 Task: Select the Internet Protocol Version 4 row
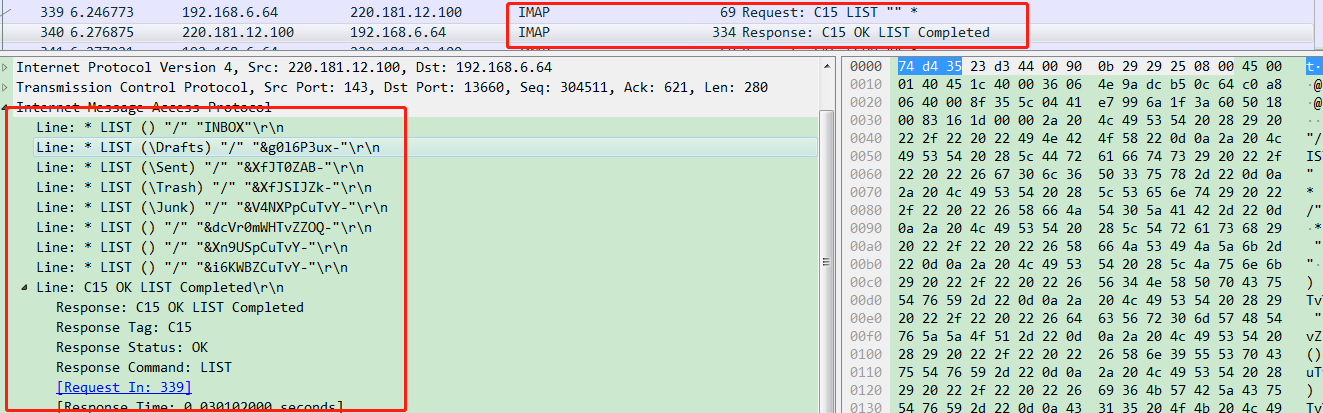410,67
